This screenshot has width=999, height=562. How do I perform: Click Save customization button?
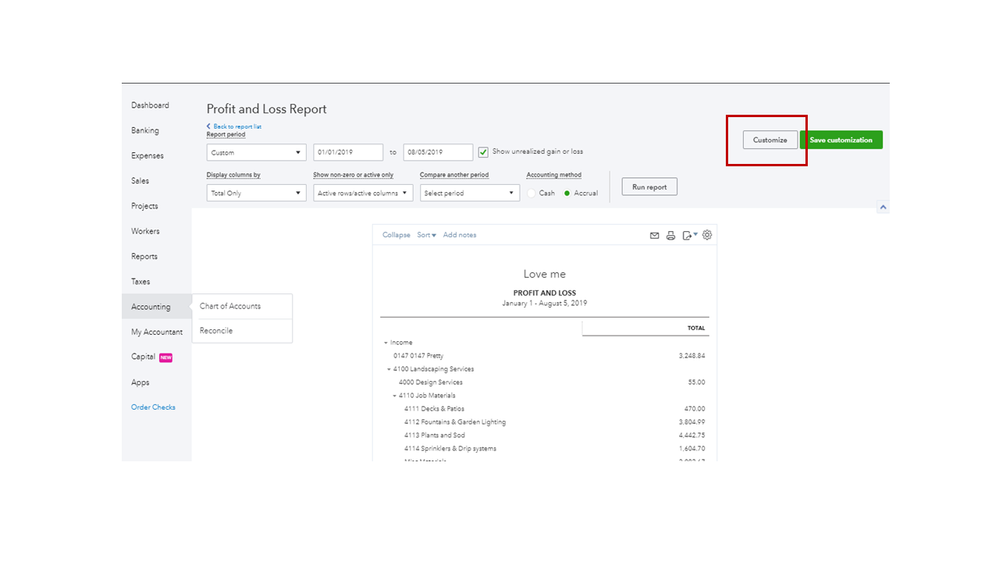click(841, 140)
